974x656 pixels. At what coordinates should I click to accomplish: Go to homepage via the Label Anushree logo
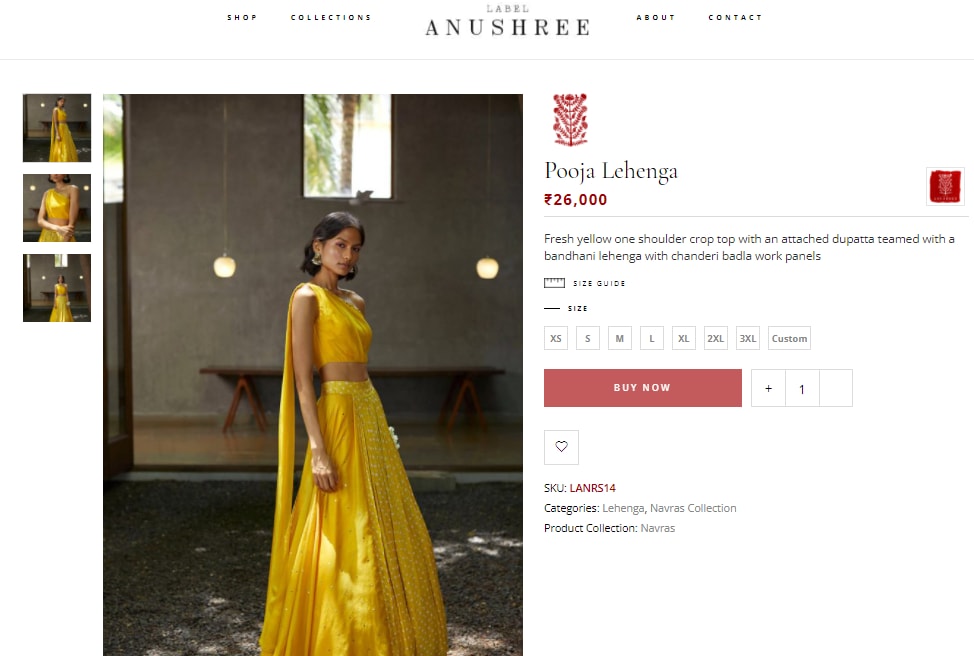507,21
